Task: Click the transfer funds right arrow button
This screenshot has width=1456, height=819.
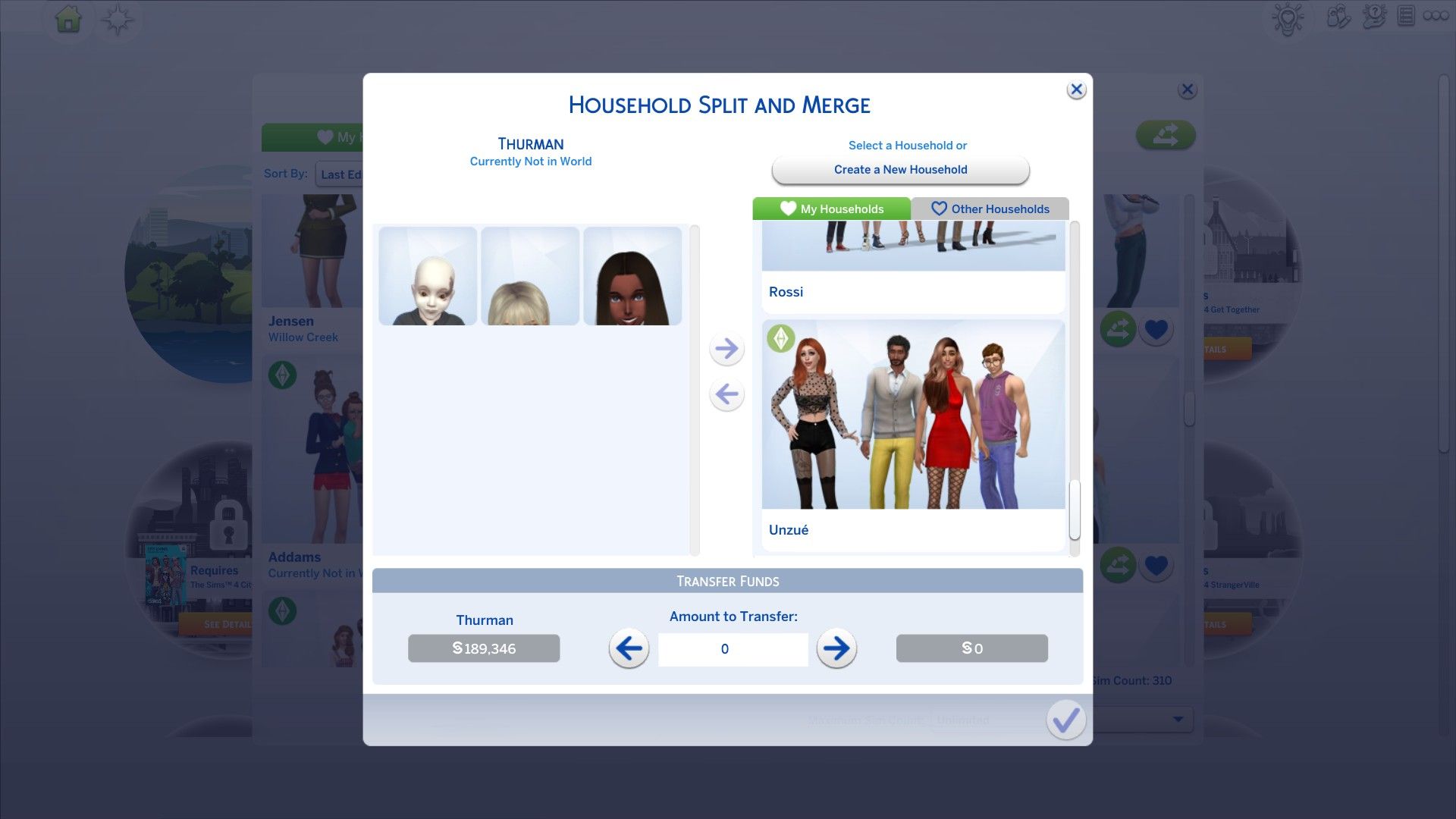Action: tap(836, 648)
